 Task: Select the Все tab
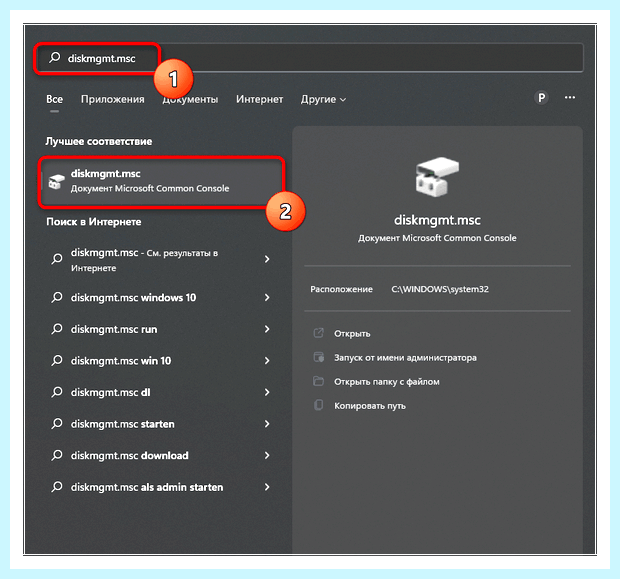click(55, 99)
